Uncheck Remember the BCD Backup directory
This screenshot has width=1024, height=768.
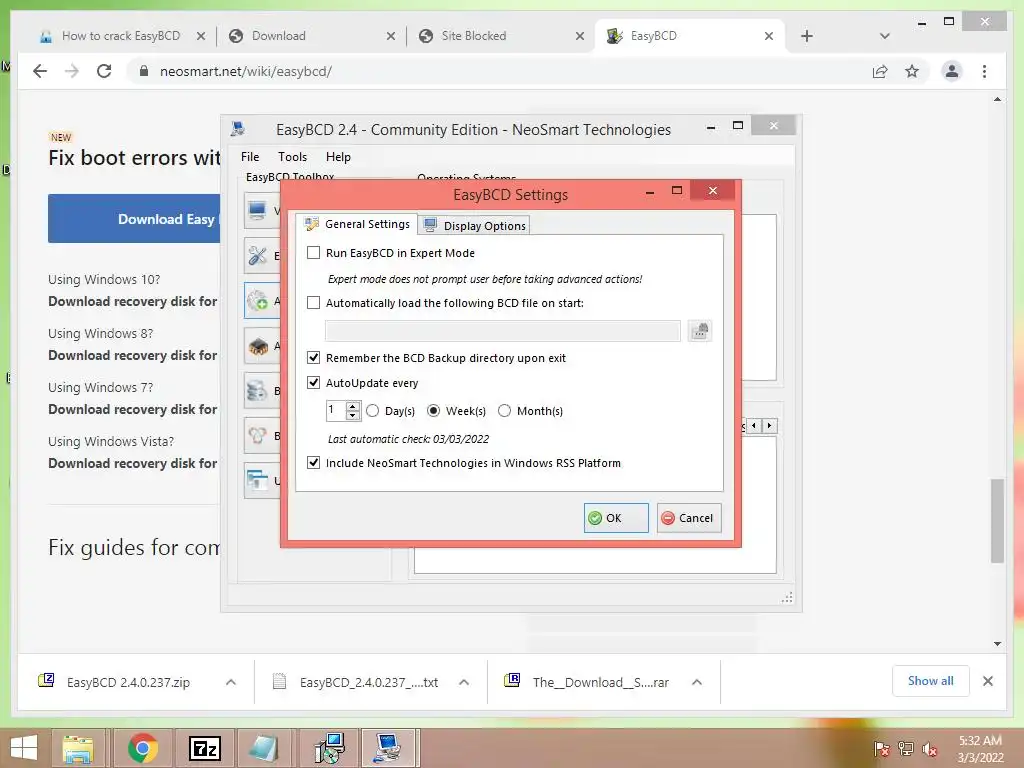pos(313,357)
